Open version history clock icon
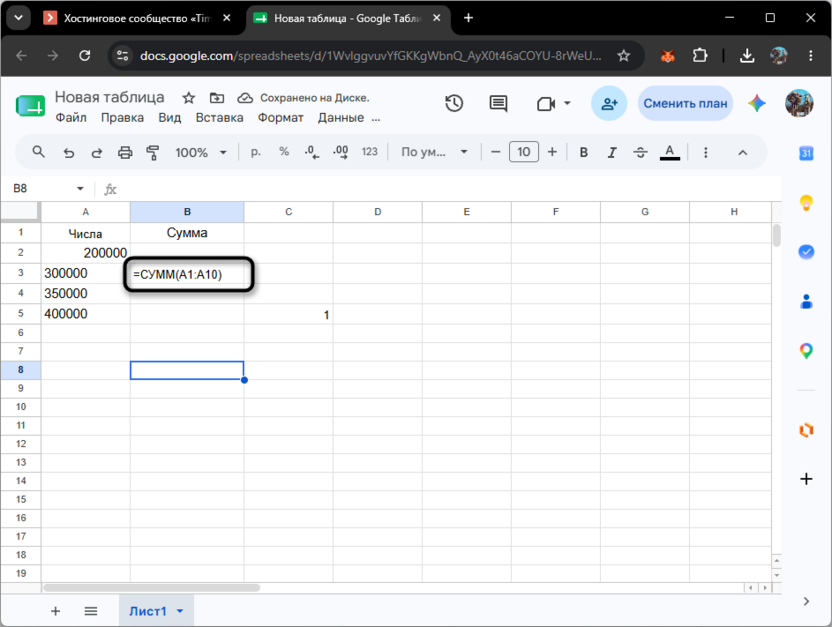 click(x=454, y=103)
